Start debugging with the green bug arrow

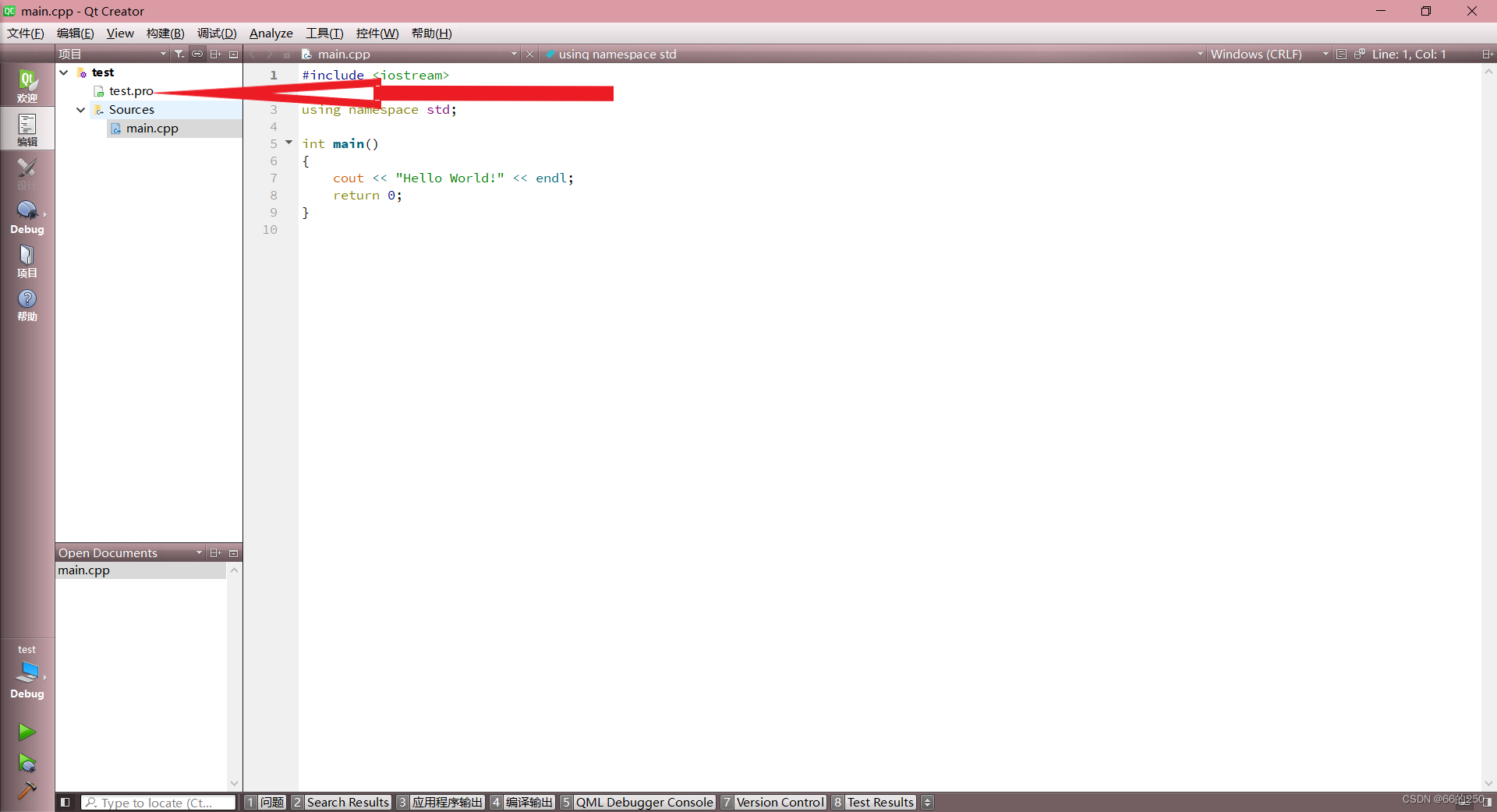pos(27,762)
